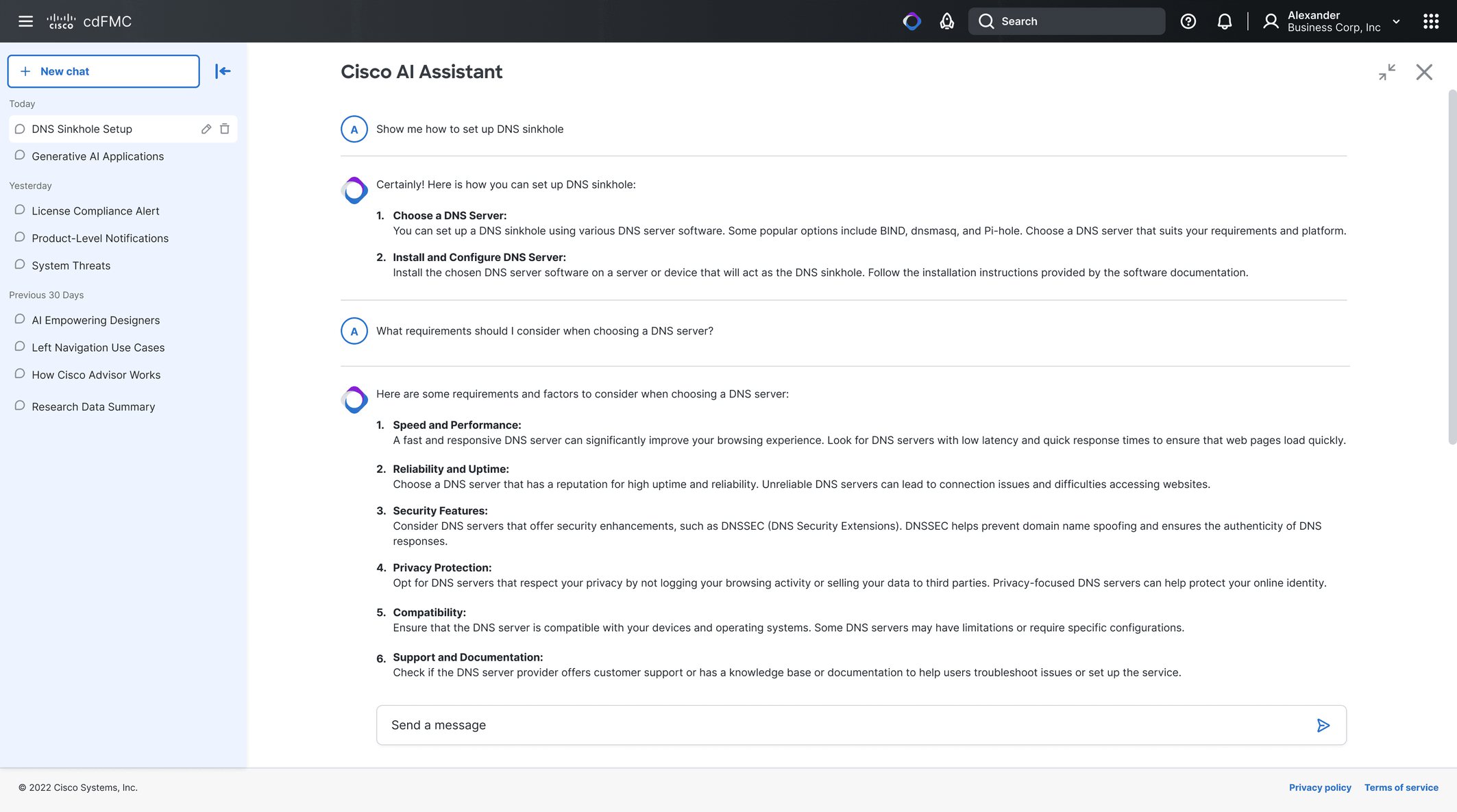Viewport: 1457px width, 812px height.
Task: Click the 'Reliability and Uptime:' heading
Action: [451, 469]
